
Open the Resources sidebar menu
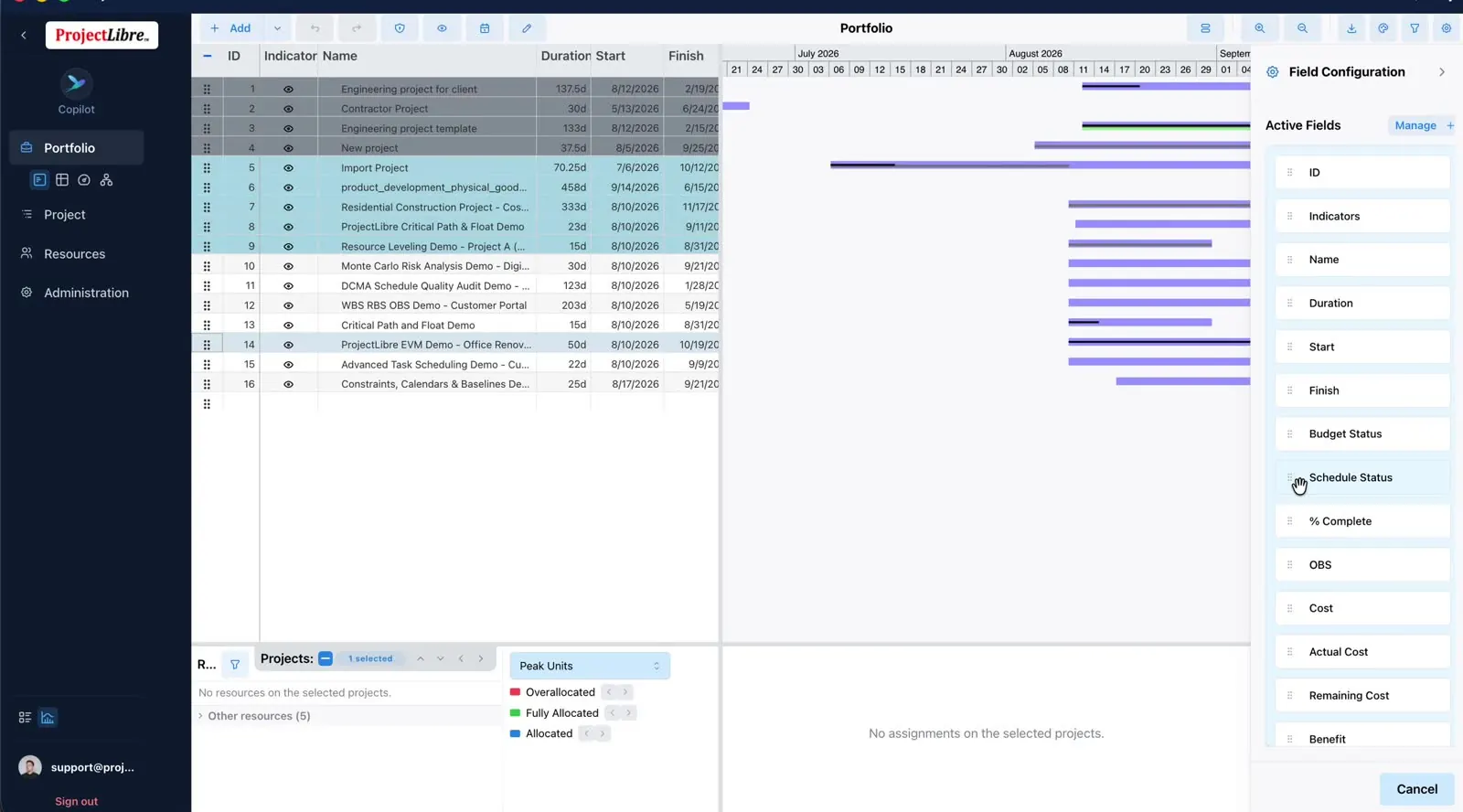click(76, 254)
